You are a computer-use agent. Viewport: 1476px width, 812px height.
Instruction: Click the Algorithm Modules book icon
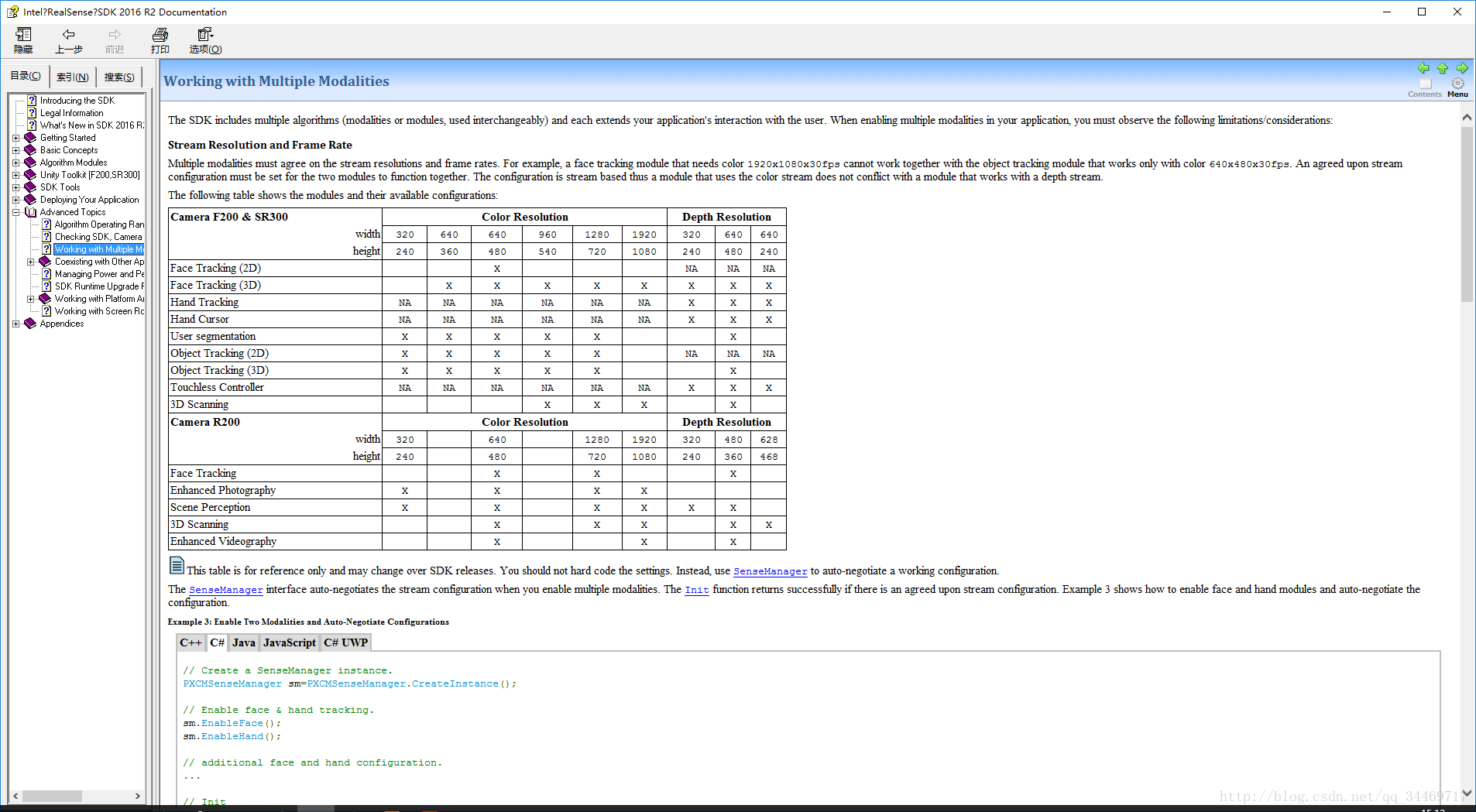click(x=30, y=163)
